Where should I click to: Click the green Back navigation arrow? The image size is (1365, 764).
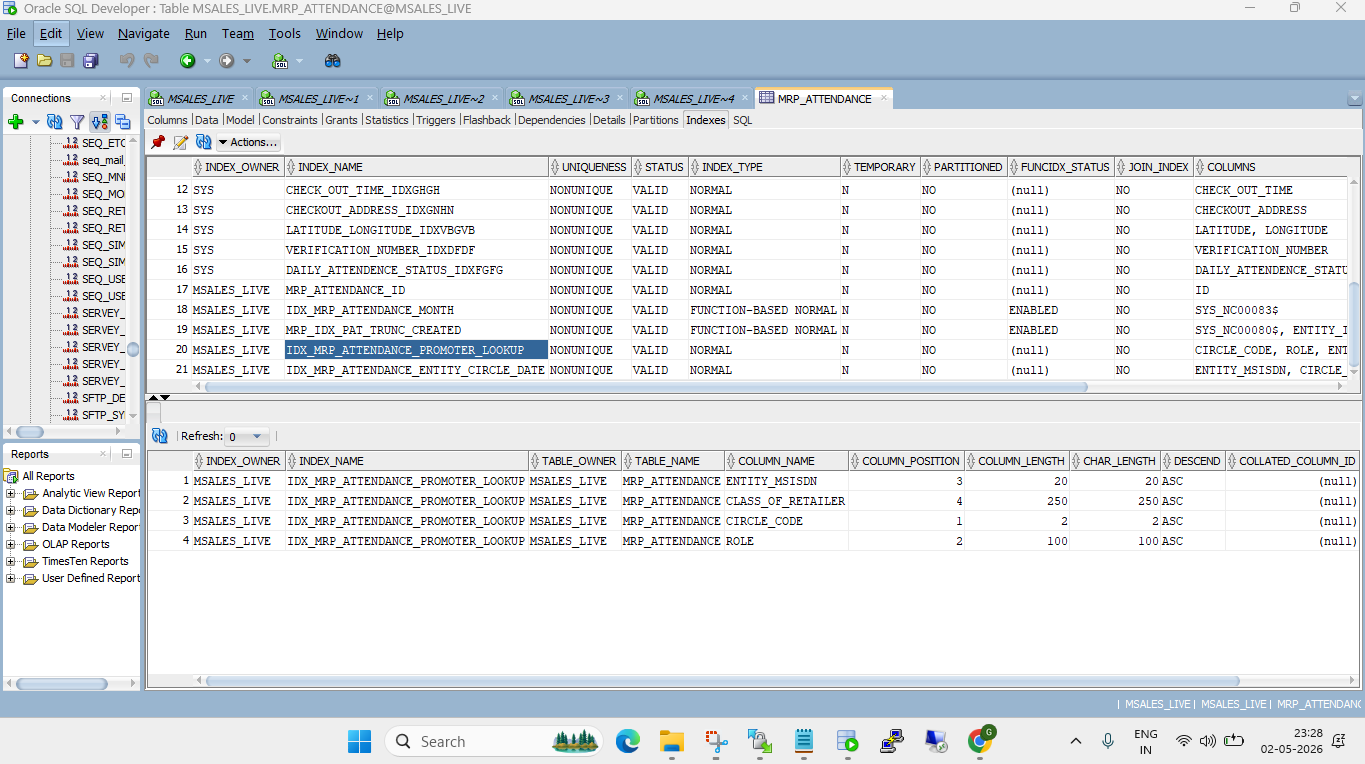187,61
